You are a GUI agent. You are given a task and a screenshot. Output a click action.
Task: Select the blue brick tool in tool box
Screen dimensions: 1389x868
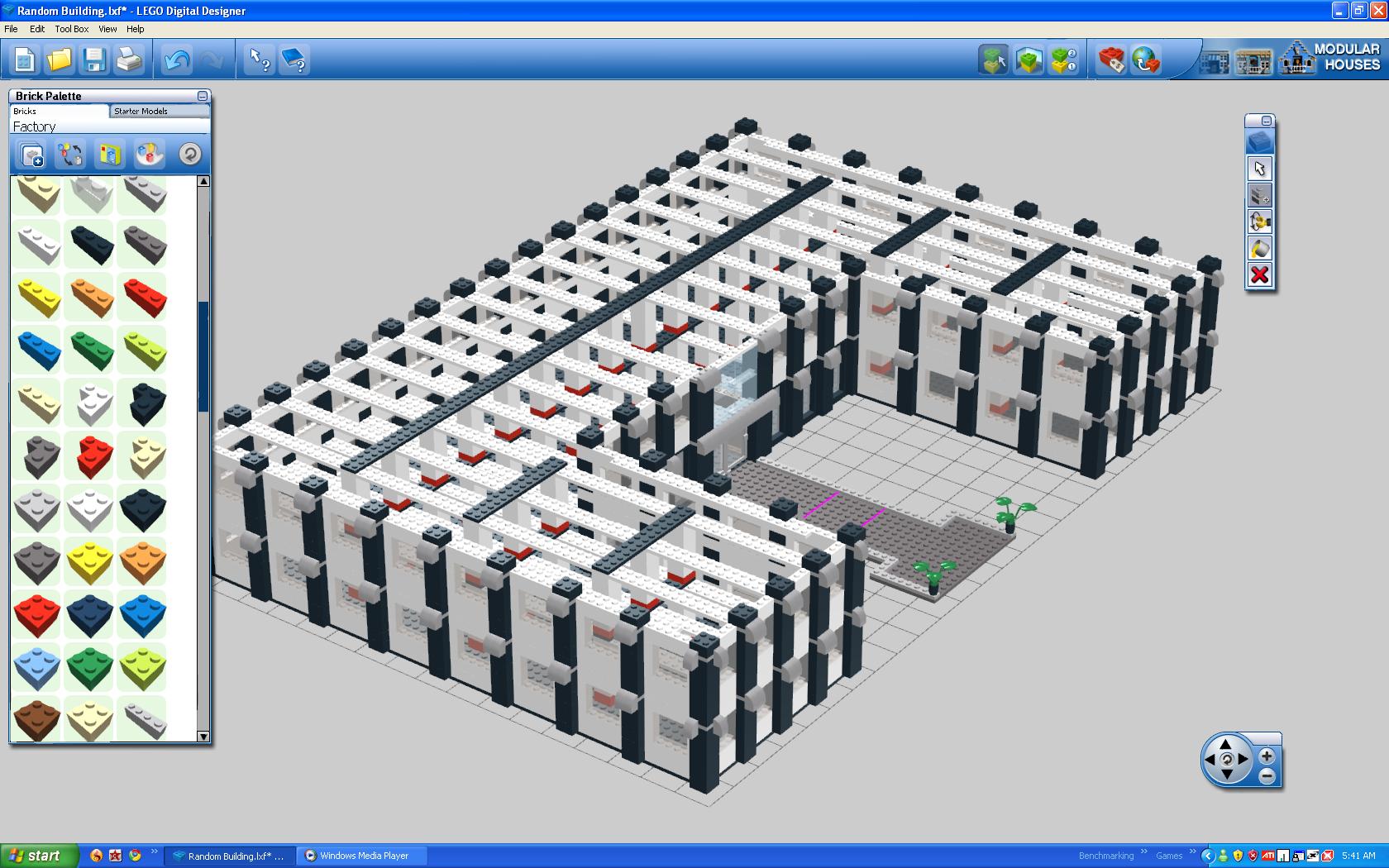[x=1259, y=142]
